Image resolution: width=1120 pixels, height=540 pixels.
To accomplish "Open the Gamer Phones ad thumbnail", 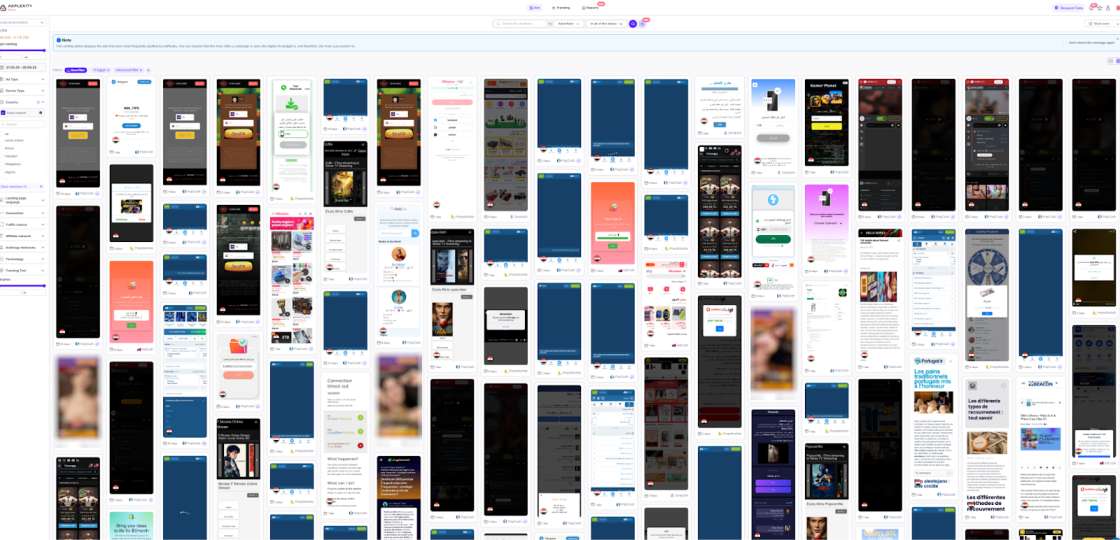I will tap(826, 122).
